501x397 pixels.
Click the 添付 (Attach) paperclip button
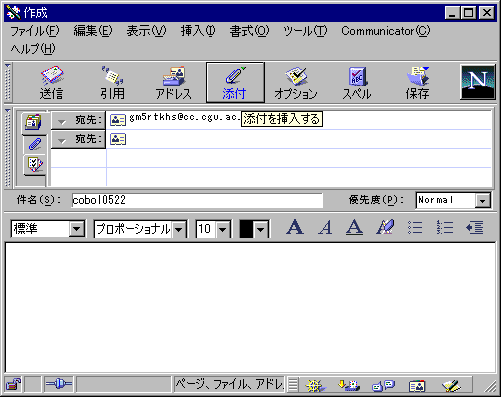click(x=235, y=83)
